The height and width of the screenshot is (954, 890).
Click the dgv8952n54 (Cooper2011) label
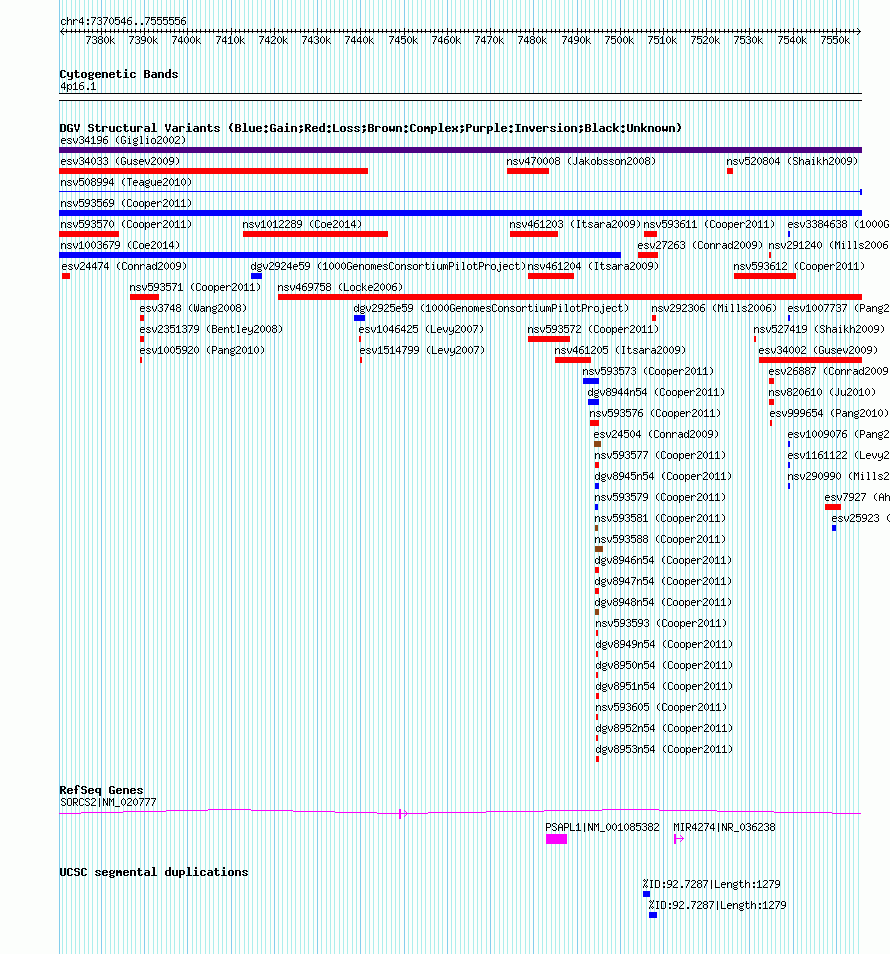[x=664, y=728]
